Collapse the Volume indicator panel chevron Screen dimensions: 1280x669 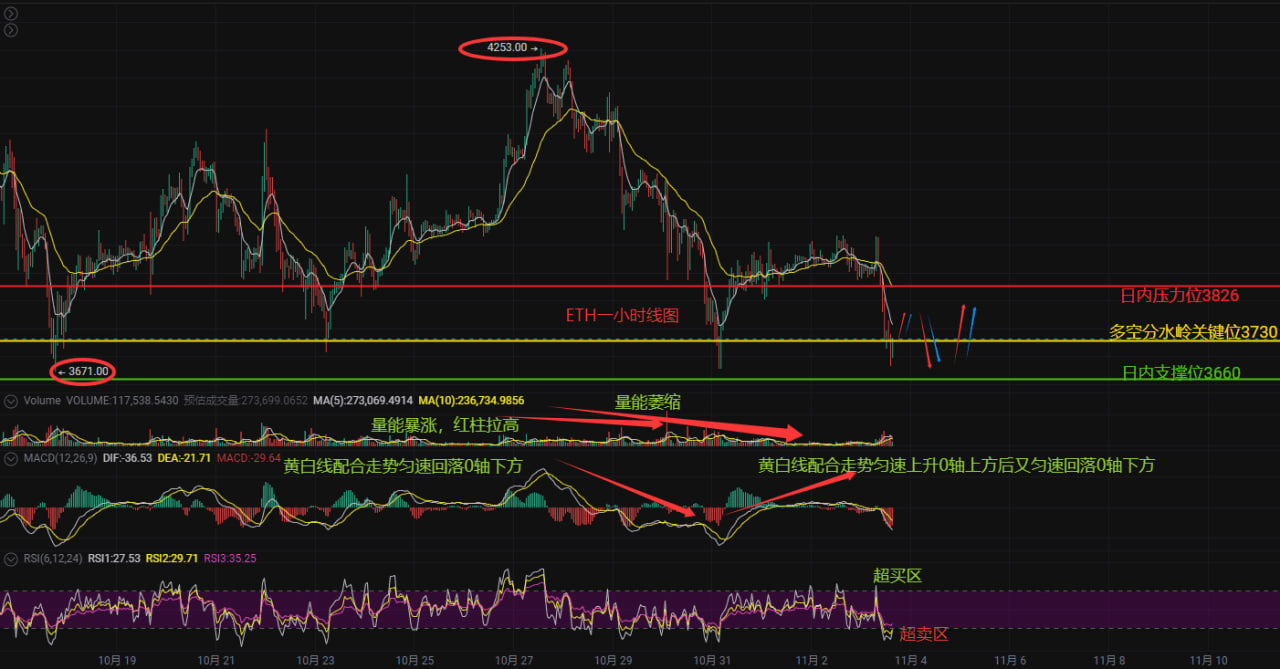point(11,400)
